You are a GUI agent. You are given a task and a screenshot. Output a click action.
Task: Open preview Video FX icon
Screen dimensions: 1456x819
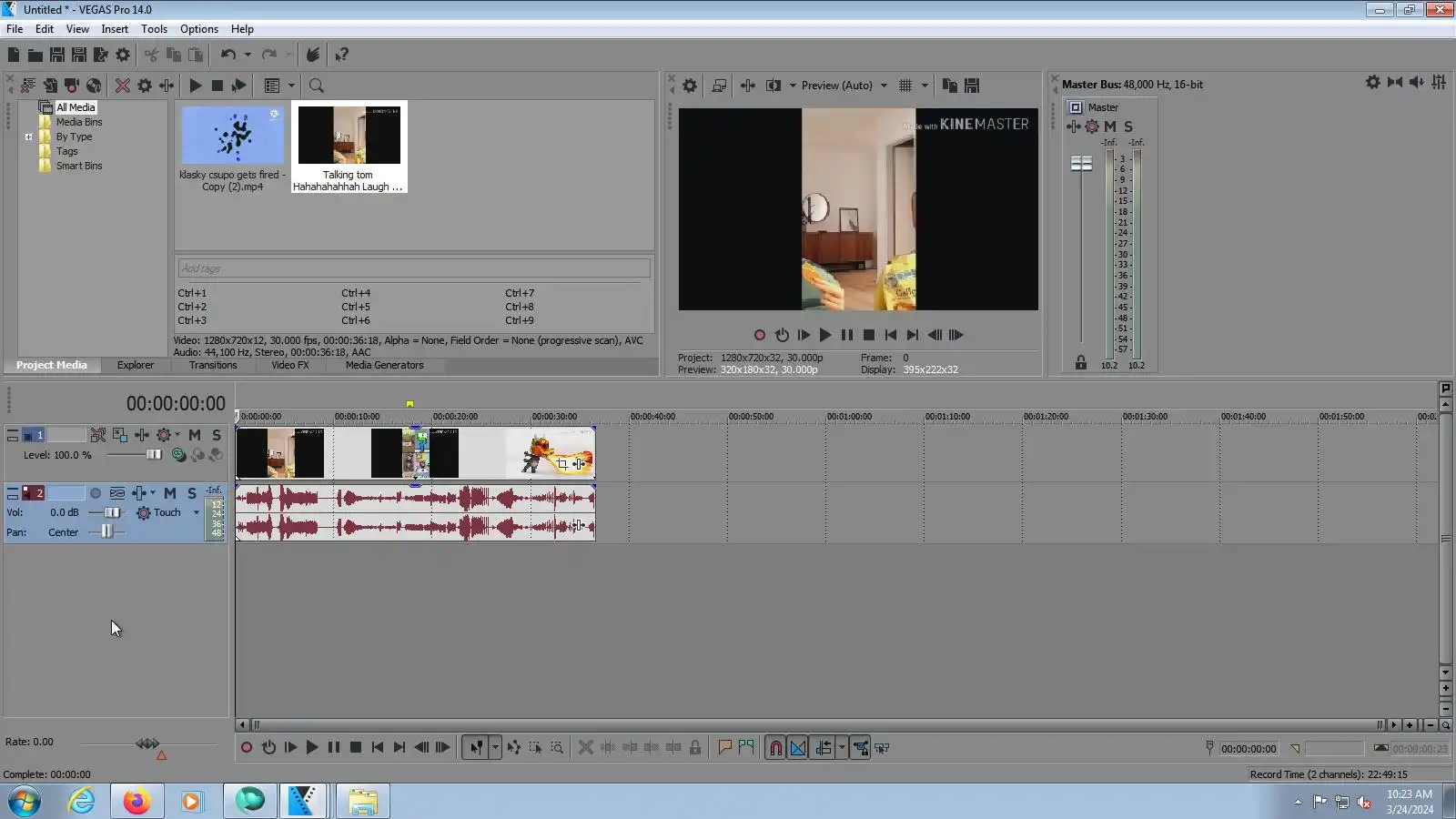747,86
